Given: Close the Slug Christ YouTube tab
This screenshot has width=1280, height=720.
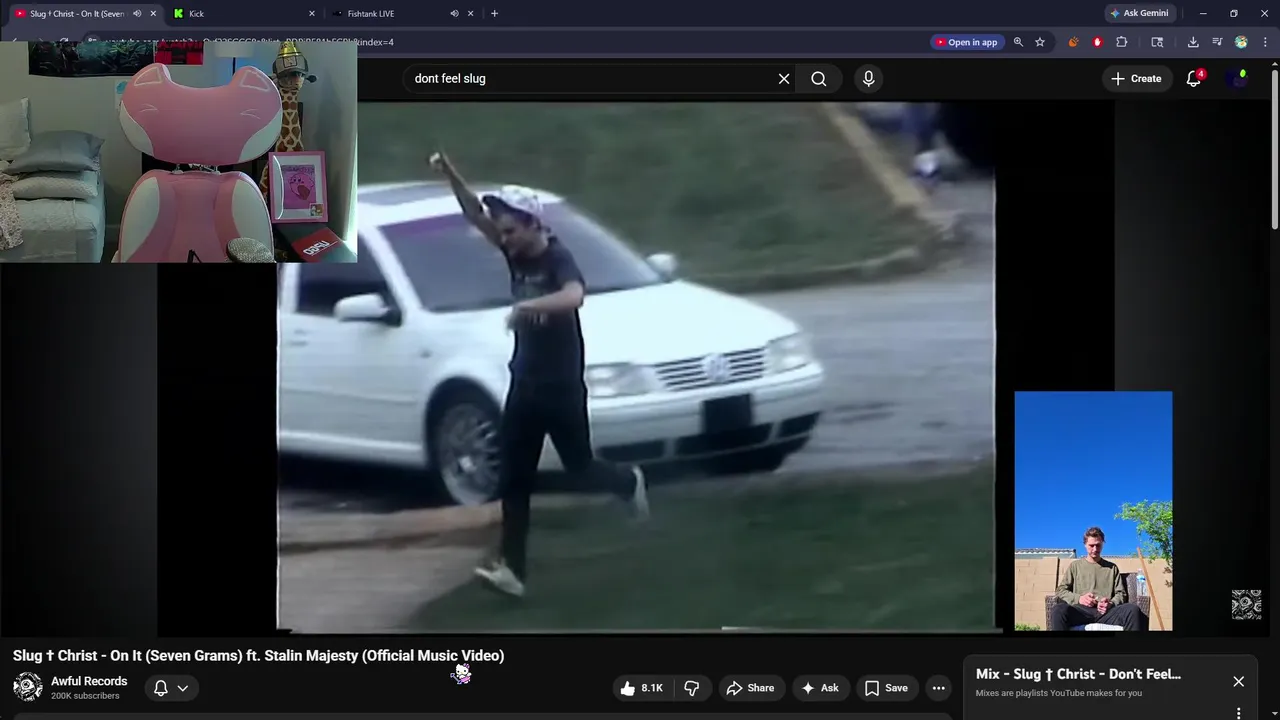Looking at the screenshot, I should tap(153, 13).
